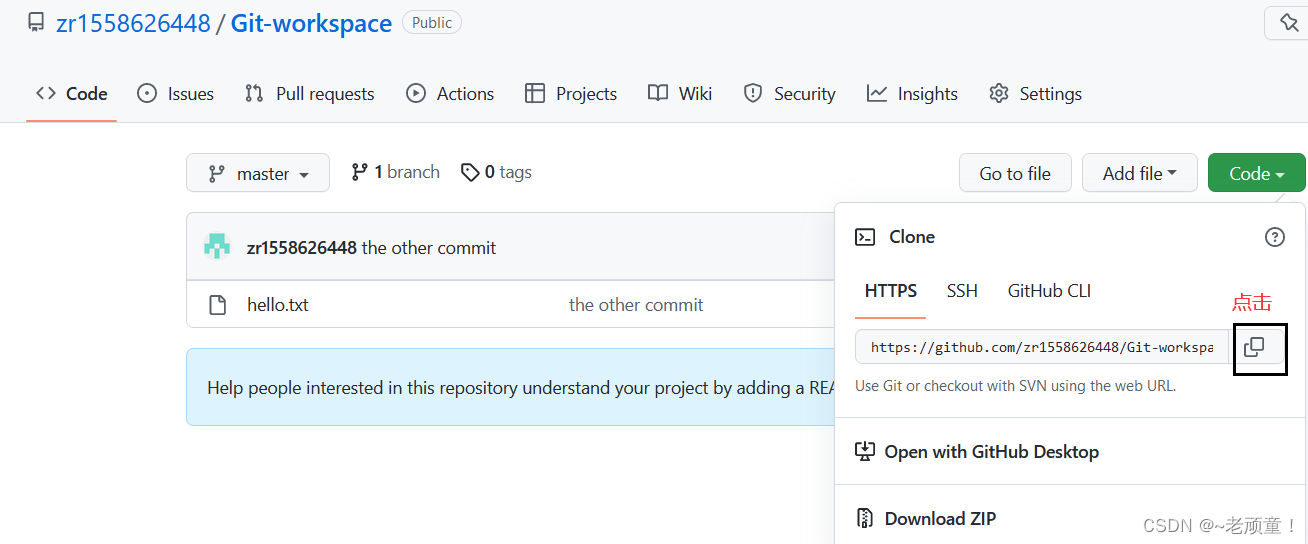Screen dimensions: 1308x544
Task: Click the Clone help question mark icon
Action: pyautogui.click(x=1274, y=237)
